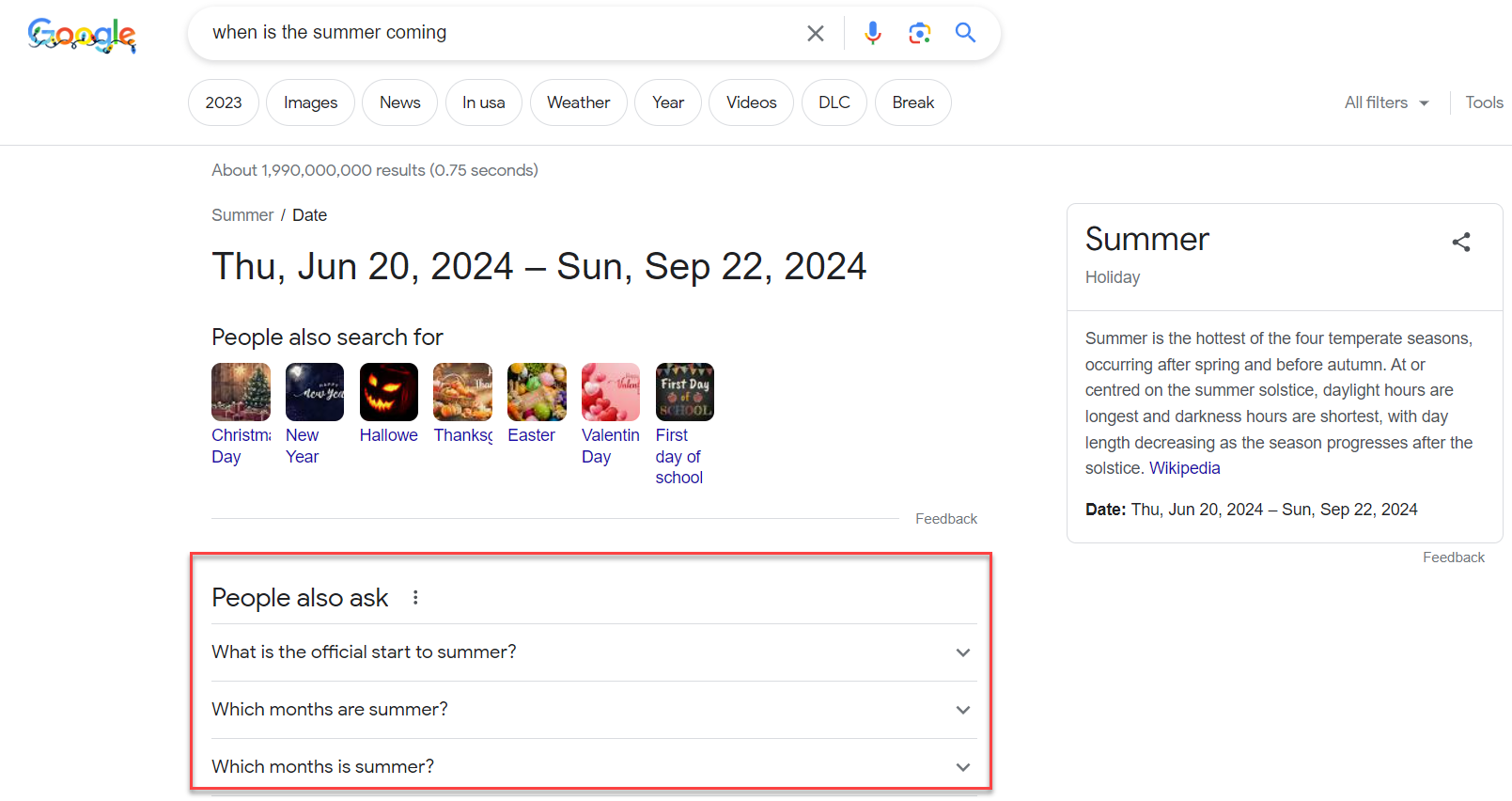
Task: Start voice search with the microphone icon
Action: (x=873, y=33)
